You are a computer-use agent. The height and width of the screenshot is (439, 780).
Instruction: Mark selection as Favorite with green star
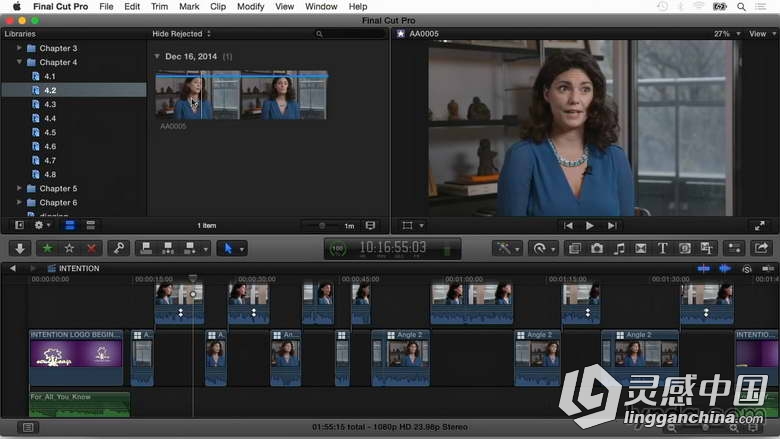pyautogui.click(x=47, y=248)
